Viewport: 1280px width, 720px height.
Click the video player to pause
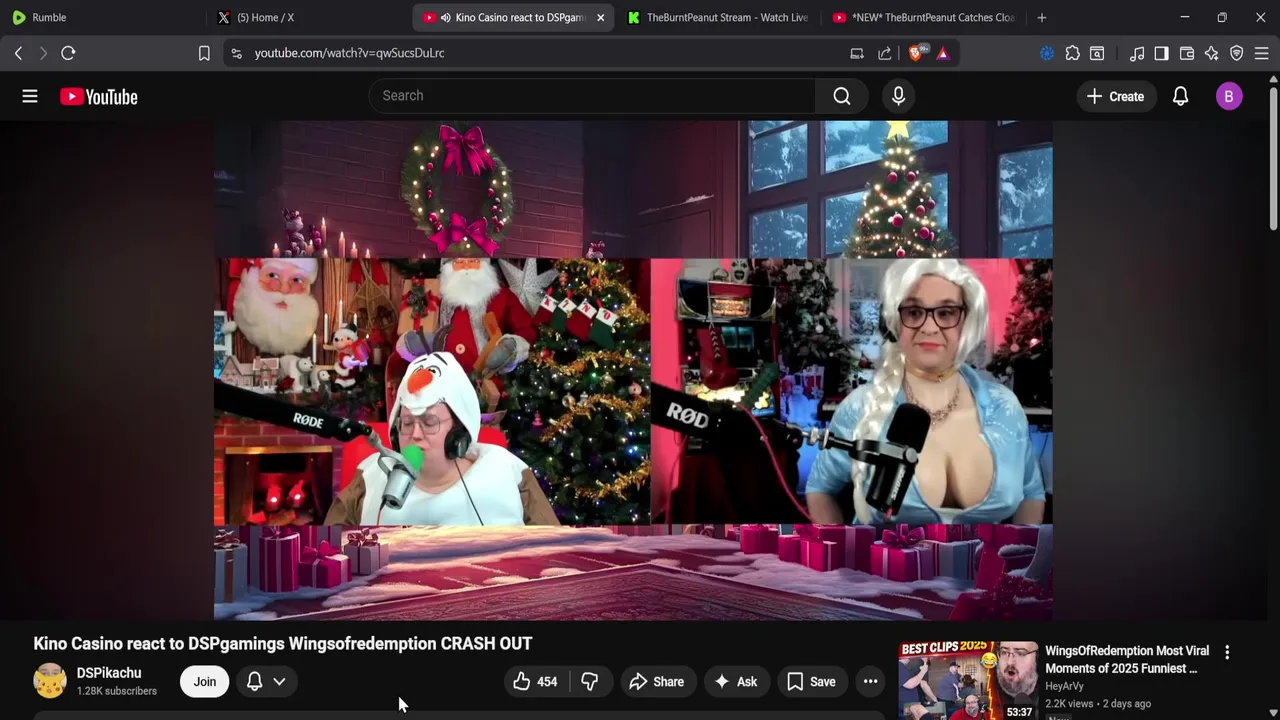click(x=633, y=371)
